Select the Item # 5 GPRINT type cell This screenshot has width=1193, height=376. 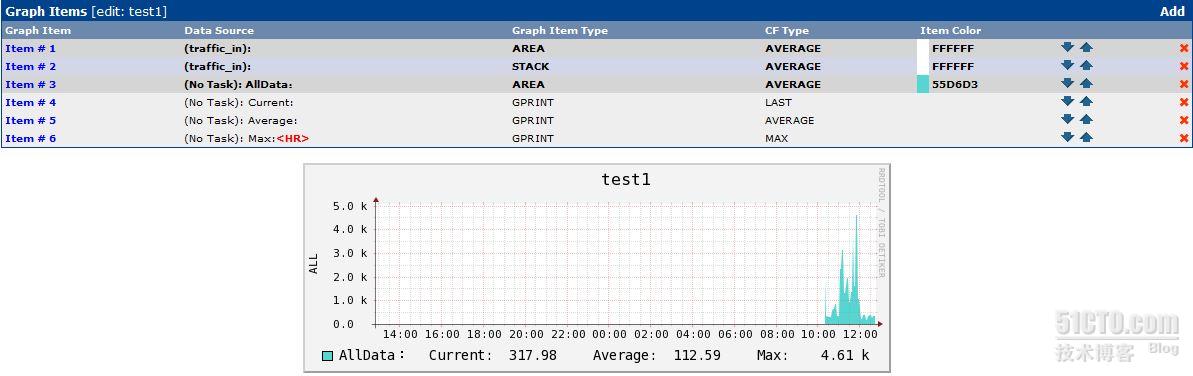(x=533, y=120)
